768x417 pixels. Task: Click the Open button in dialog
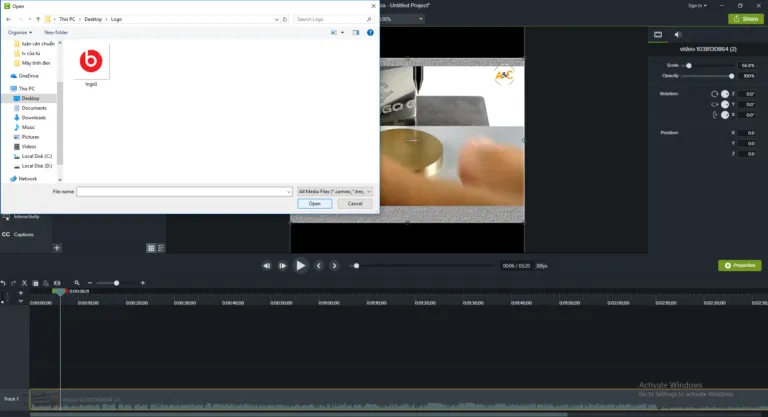click(x=314, y=203)
